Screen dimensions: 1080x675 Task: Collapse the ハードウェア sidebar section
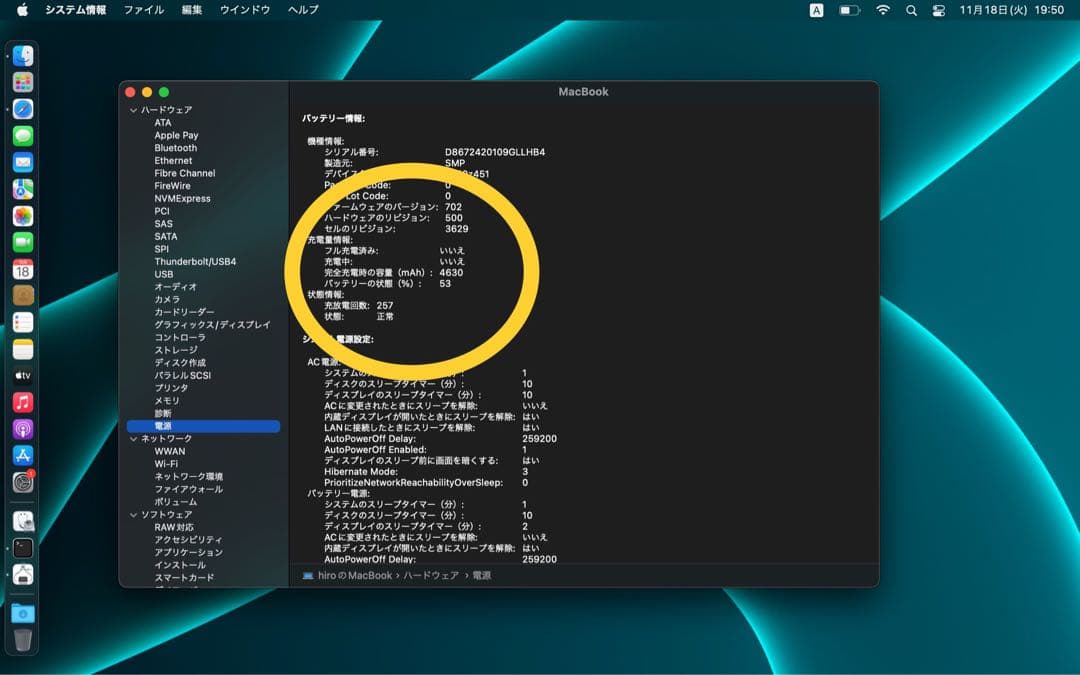point(133,110)
